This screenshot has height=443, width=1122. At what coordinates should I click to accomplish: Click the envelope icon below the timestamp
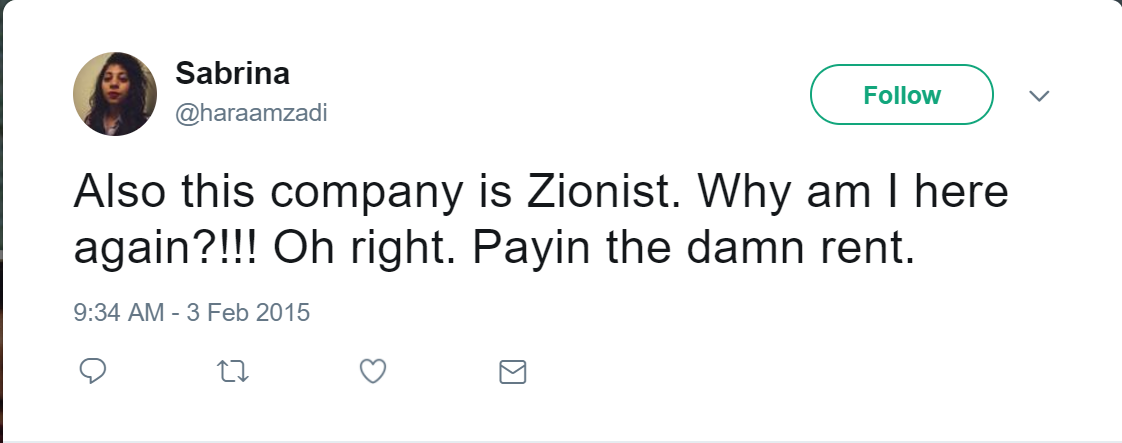[x=512, y=373]
